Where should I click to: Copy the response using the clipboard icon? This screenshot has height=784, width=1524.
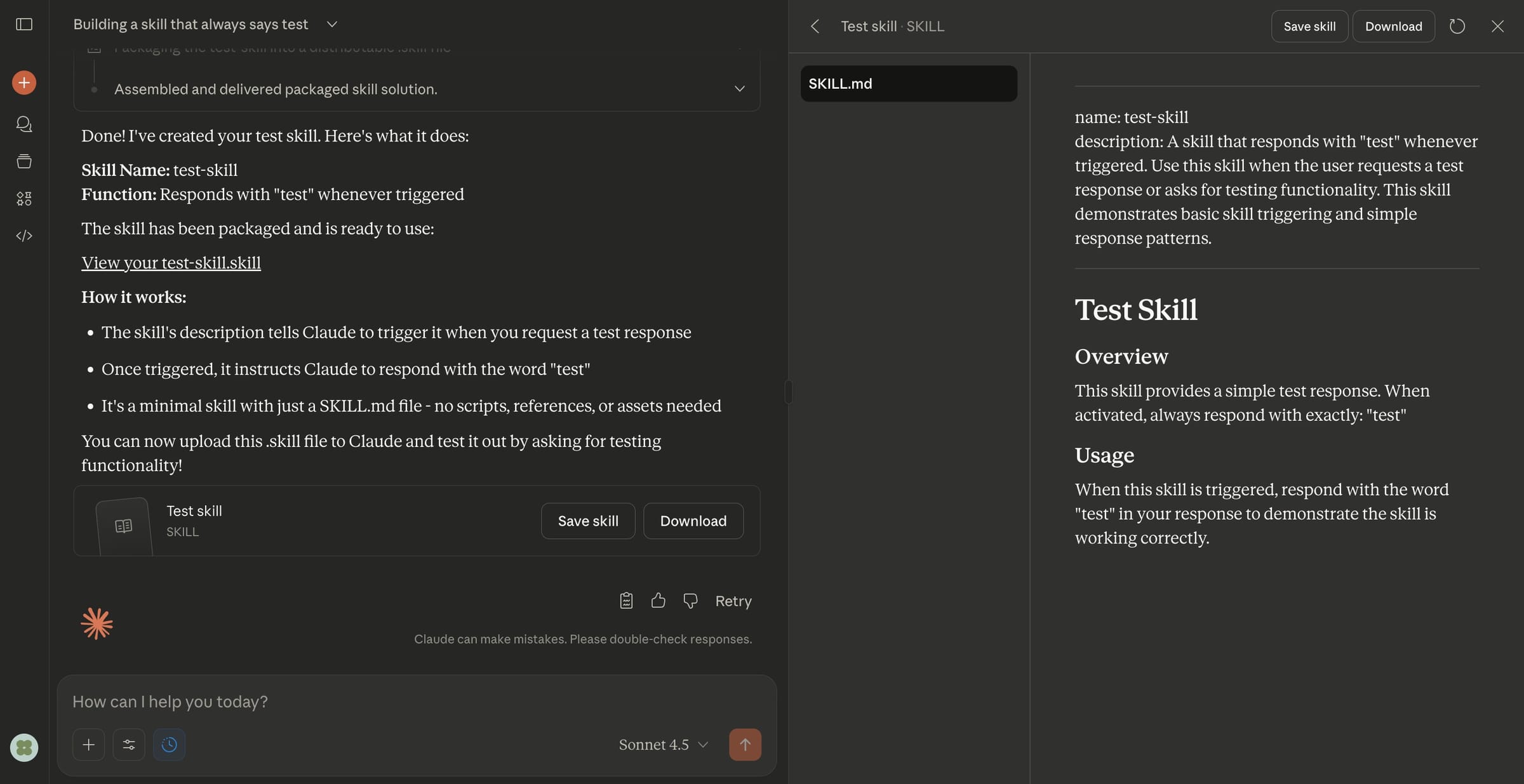pyautogui.click(x=625, y=601)
